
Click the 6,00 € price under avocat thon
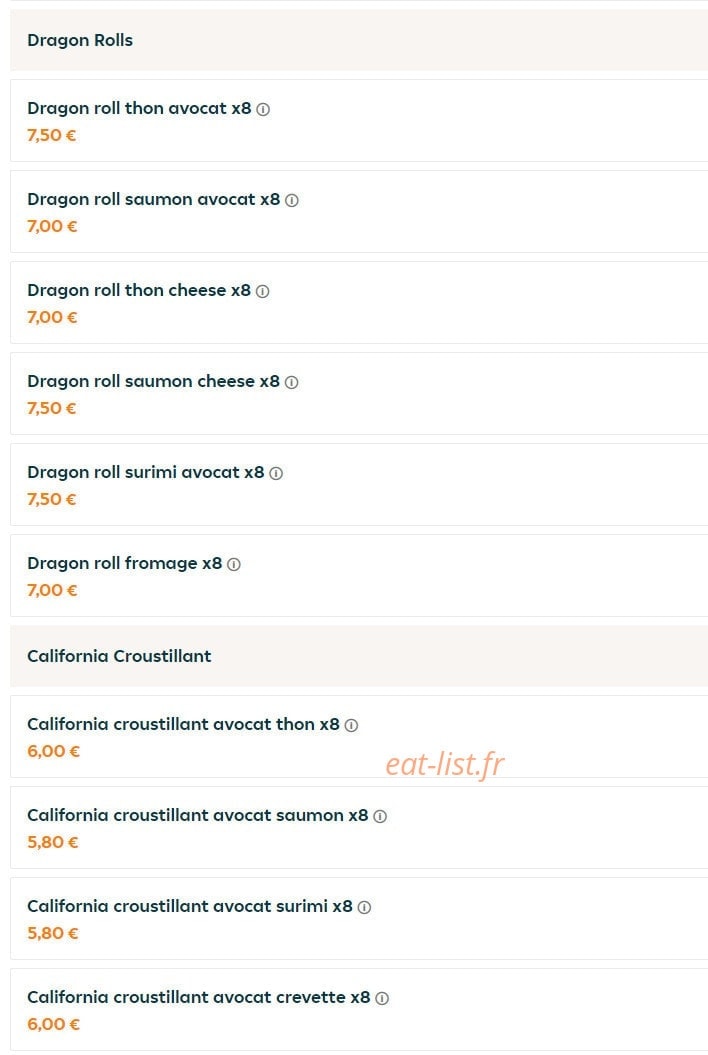(x=53, y=752)
